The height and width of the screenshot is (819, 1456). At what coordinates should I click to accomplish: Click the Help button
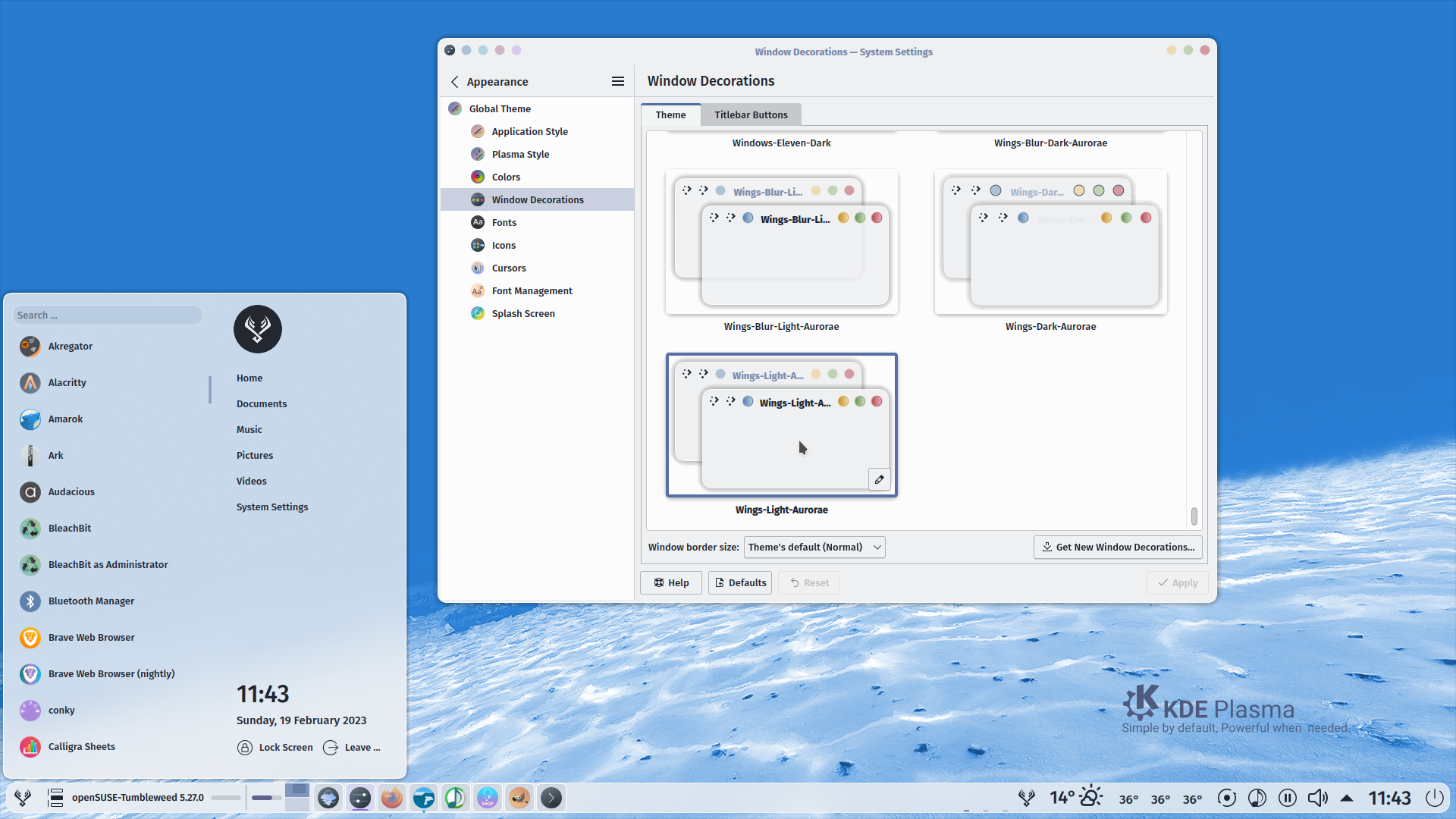pos(671,582)
